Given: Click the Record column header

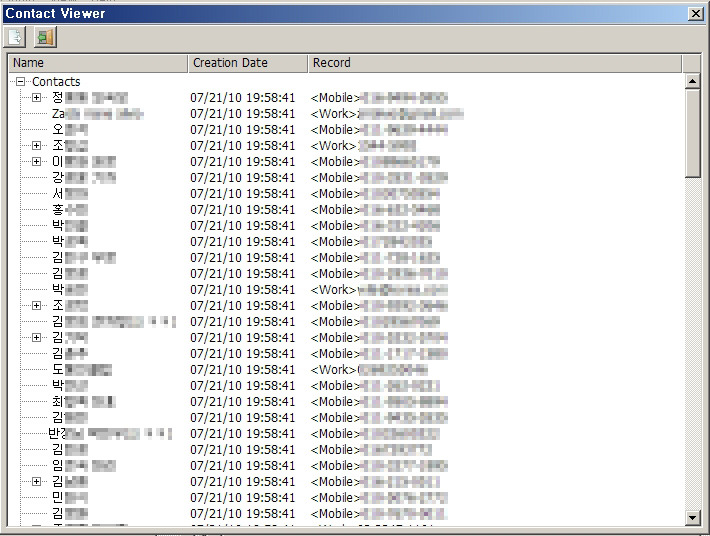Looking at the screenshot, I should click(x=494, y=63).
